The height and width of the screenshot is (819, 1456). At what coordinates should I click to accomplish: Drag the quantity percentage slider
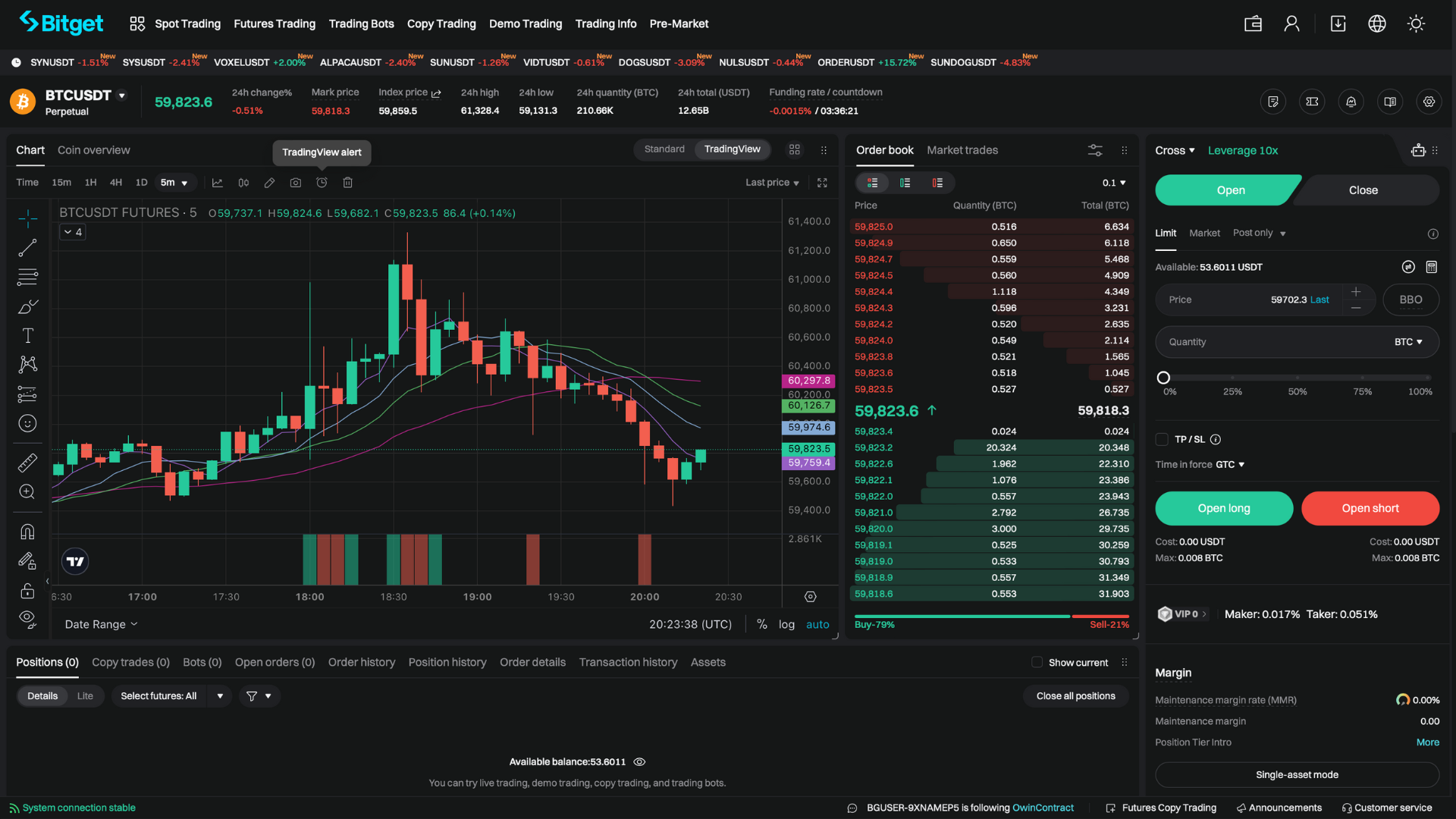coord(1162,377)
